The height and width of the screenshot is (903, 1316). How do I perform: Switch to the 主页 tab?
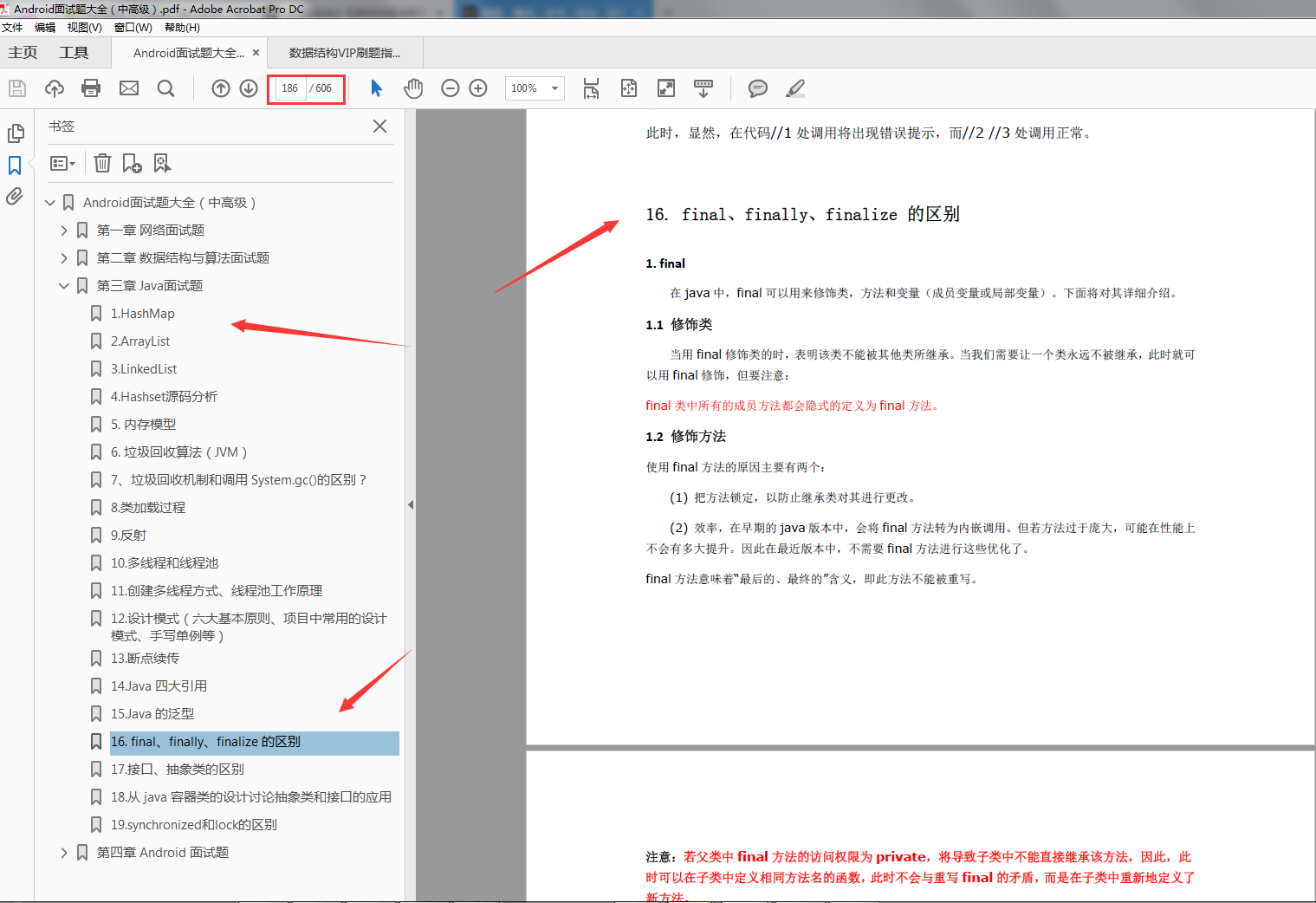point(23,53)
